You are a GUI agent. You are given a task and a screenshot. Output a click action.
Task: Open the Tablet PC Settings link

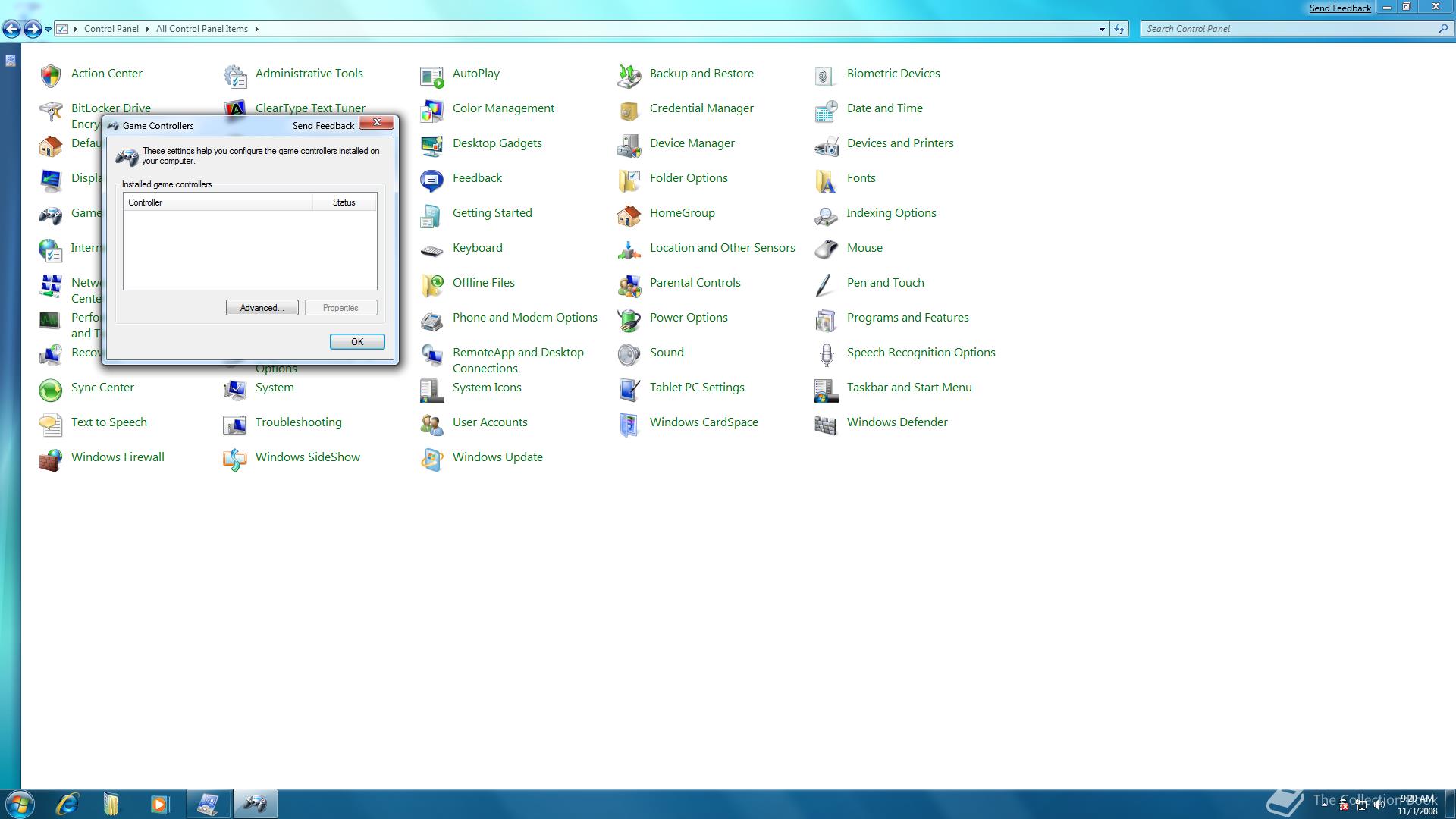click(x=697, y=388)
